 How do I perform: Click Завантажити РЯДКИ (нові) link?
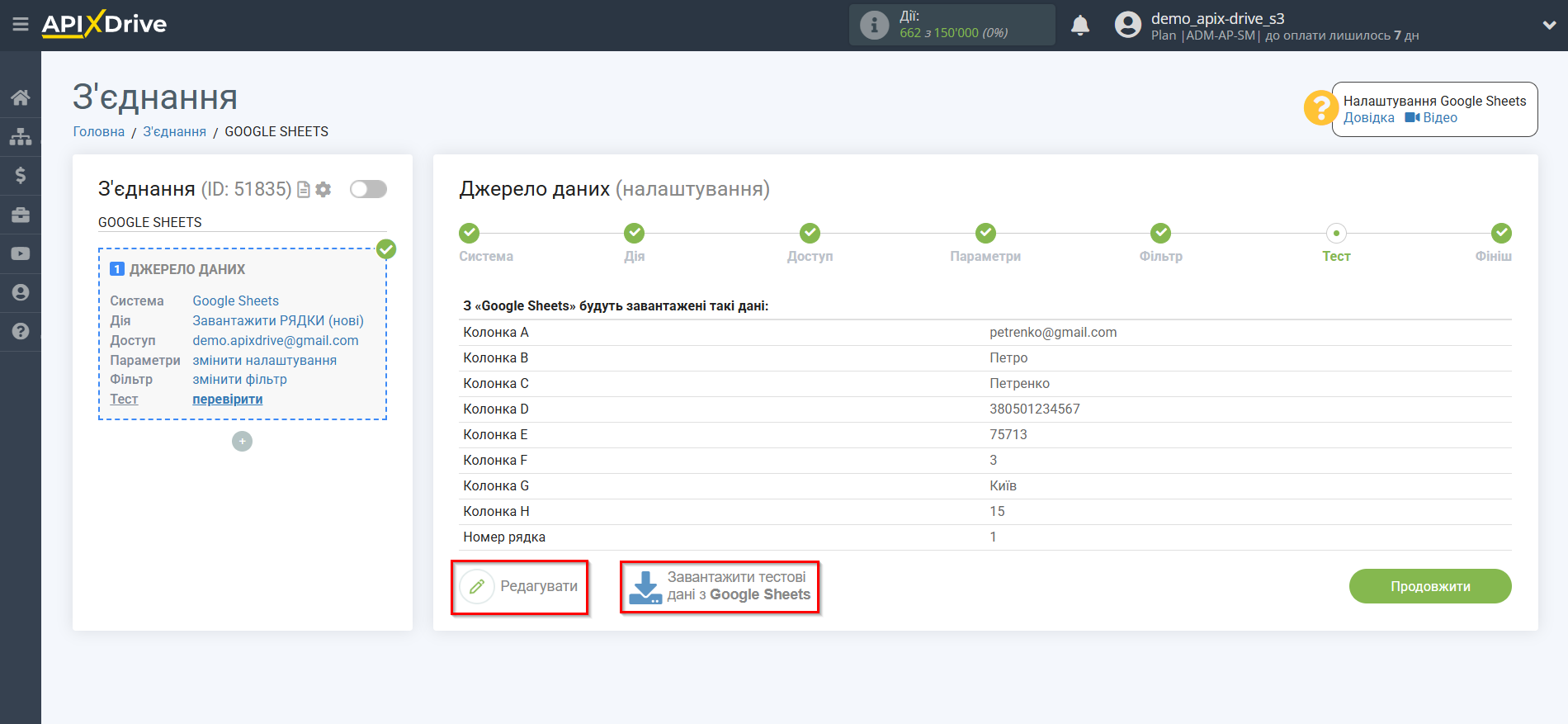278,320
